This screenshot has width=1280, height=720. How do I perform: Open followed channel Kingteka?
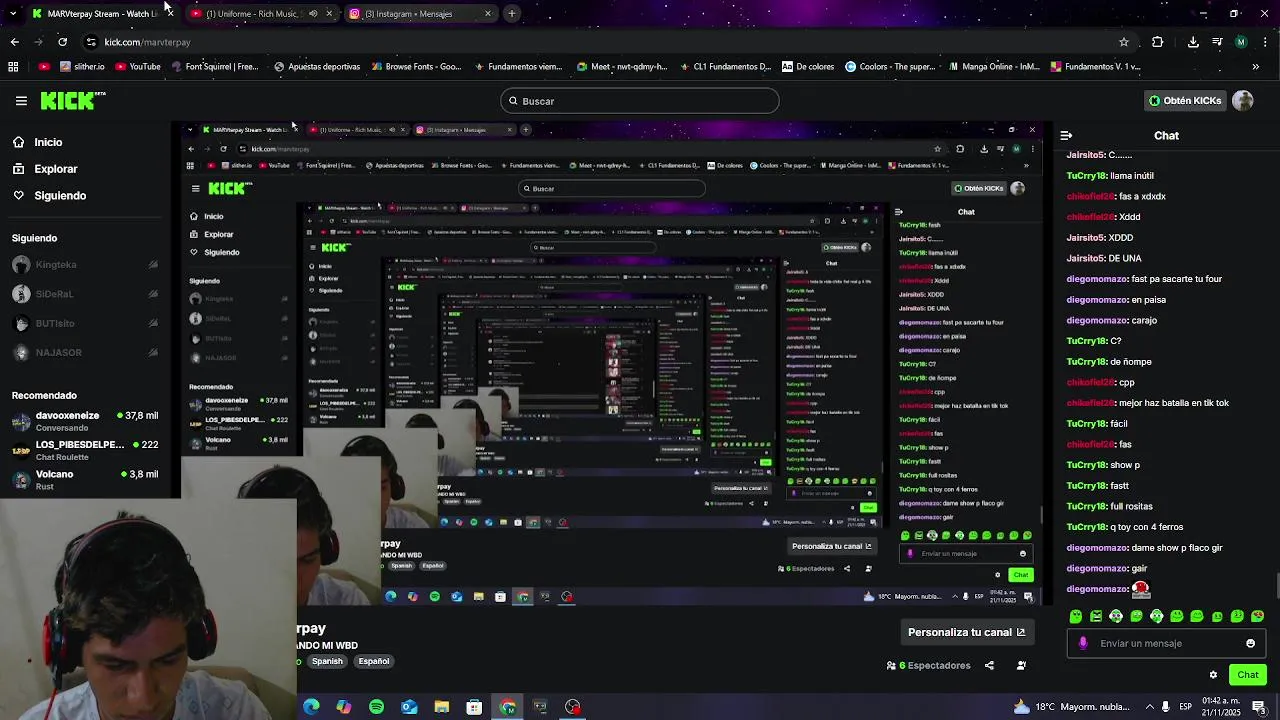(85, 265)
